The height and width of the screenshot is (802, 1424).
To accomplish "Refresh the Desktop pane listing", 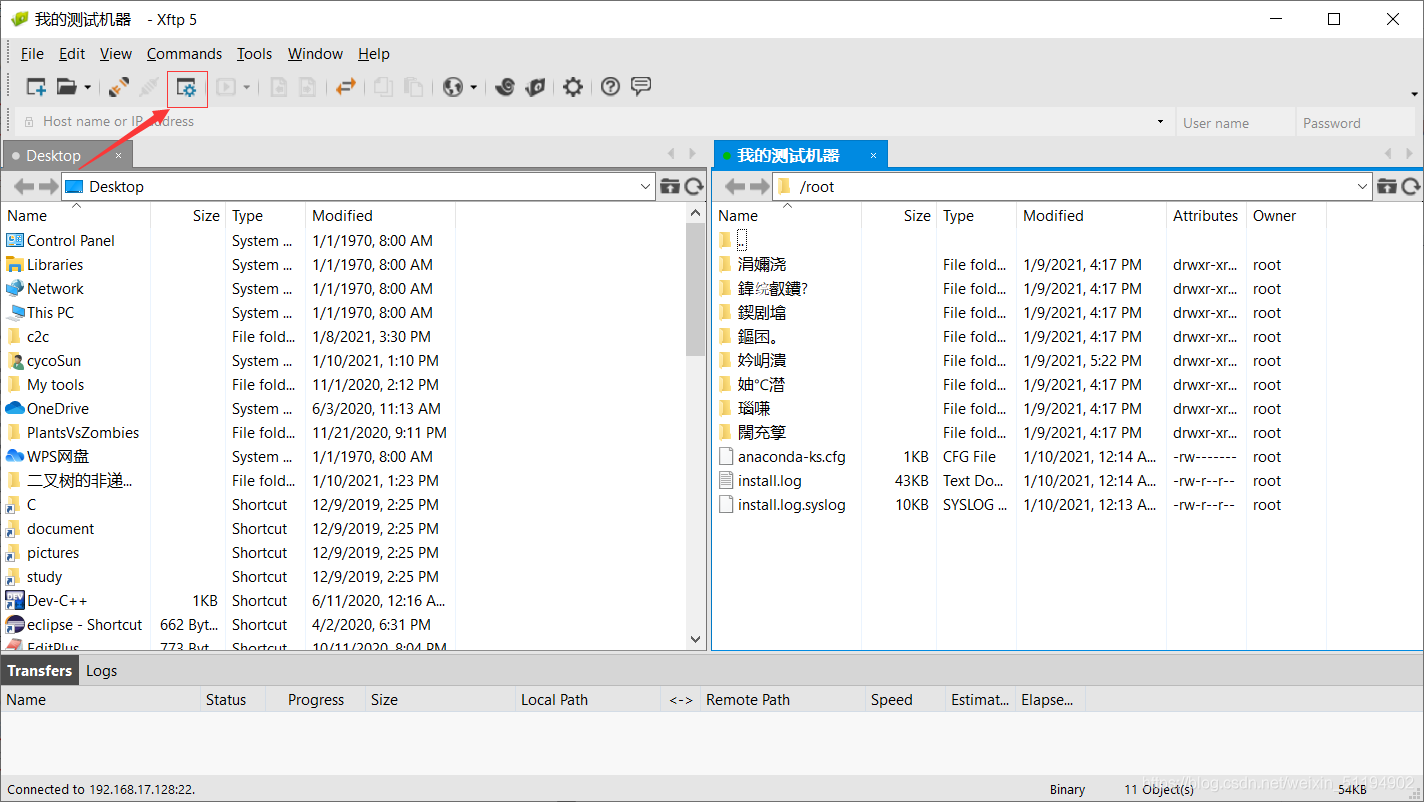I will [x=694, y=186].
